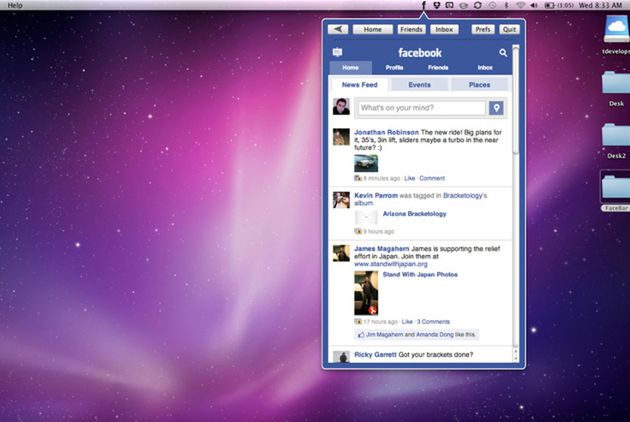
Task: Like Jonathan Robinson's post
Action: (x=409, y=178)
